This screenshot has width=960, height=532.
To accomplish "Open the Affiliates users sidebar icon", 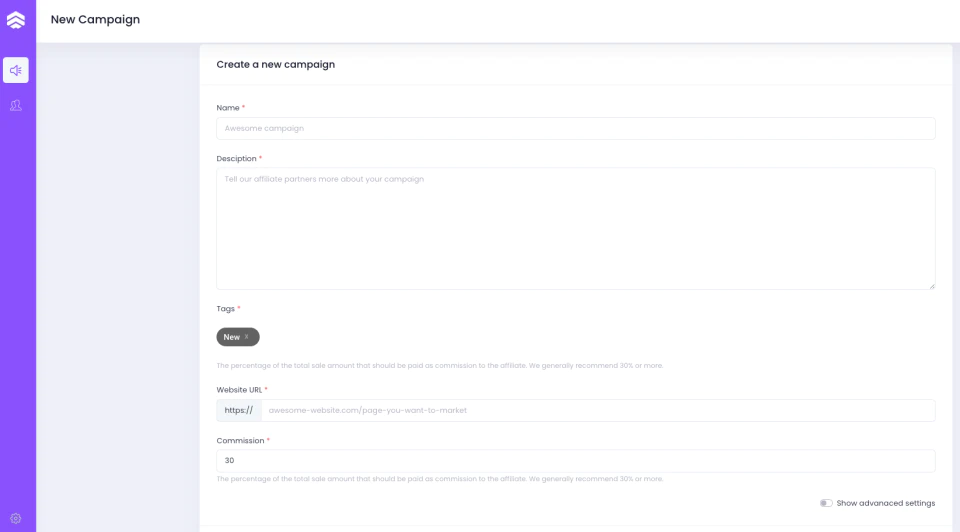I will point(16,105).
